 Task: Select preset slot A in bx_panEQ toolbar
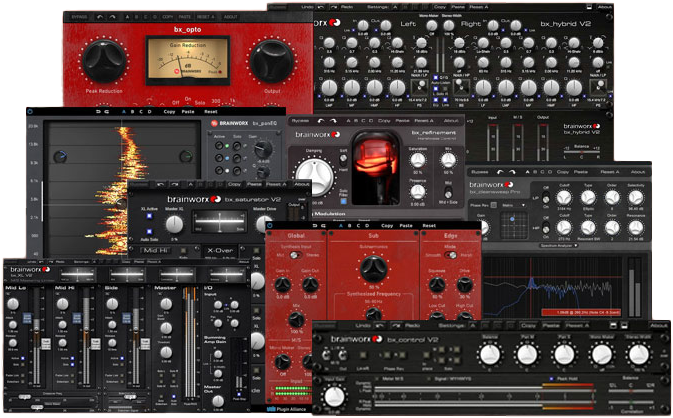click(124, 112)
